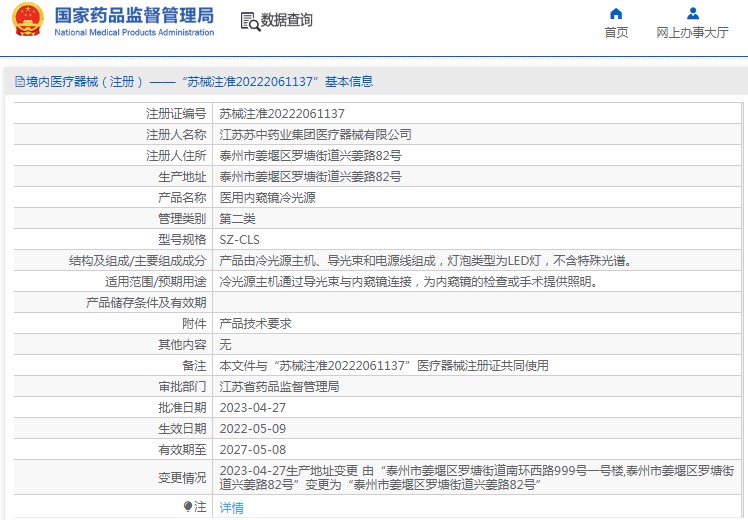Click the 管理类别 row label
Viewport: 748px width, 520px height.
(182, 218)
